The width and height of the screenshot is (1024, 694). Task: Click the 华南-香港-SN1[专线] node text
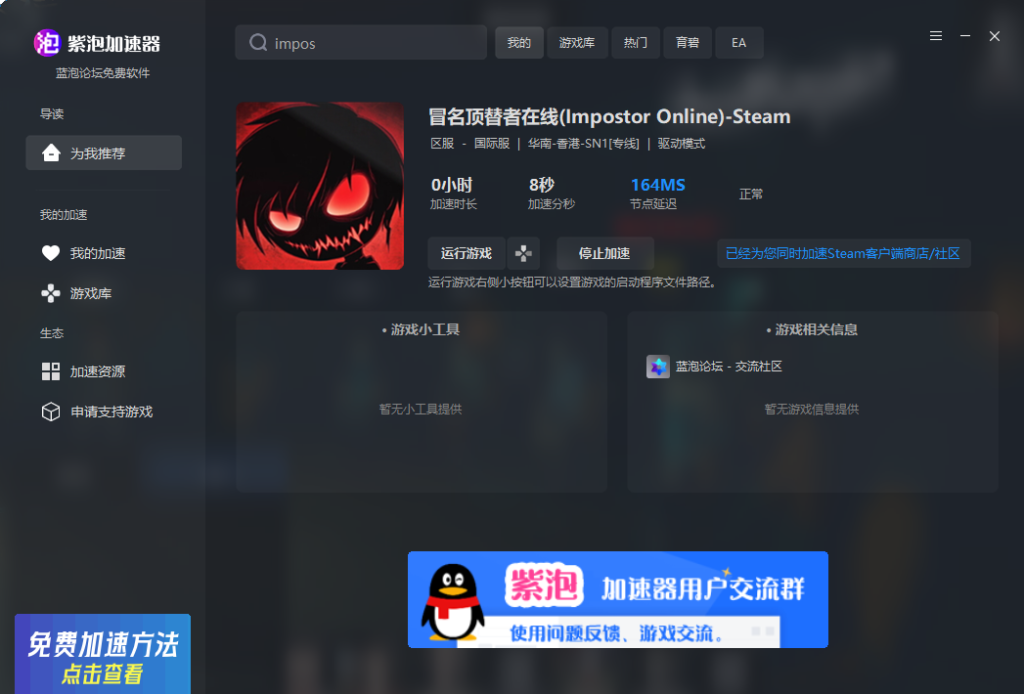pos(583,144)
